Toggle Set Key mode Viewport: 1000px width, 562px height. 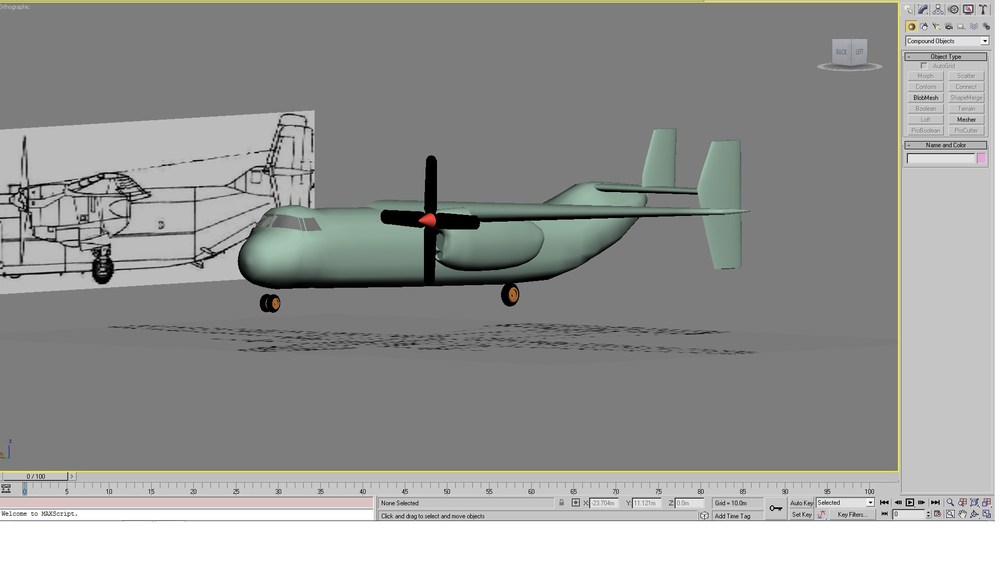[802, 514]
